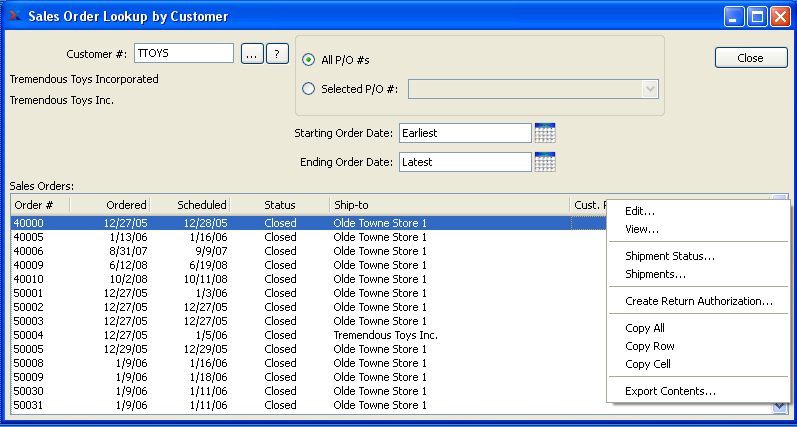Image resolution: width=797 pixels, height=427 pixels.
Task: Click the customer search ellipsis button
Action: 252,54
